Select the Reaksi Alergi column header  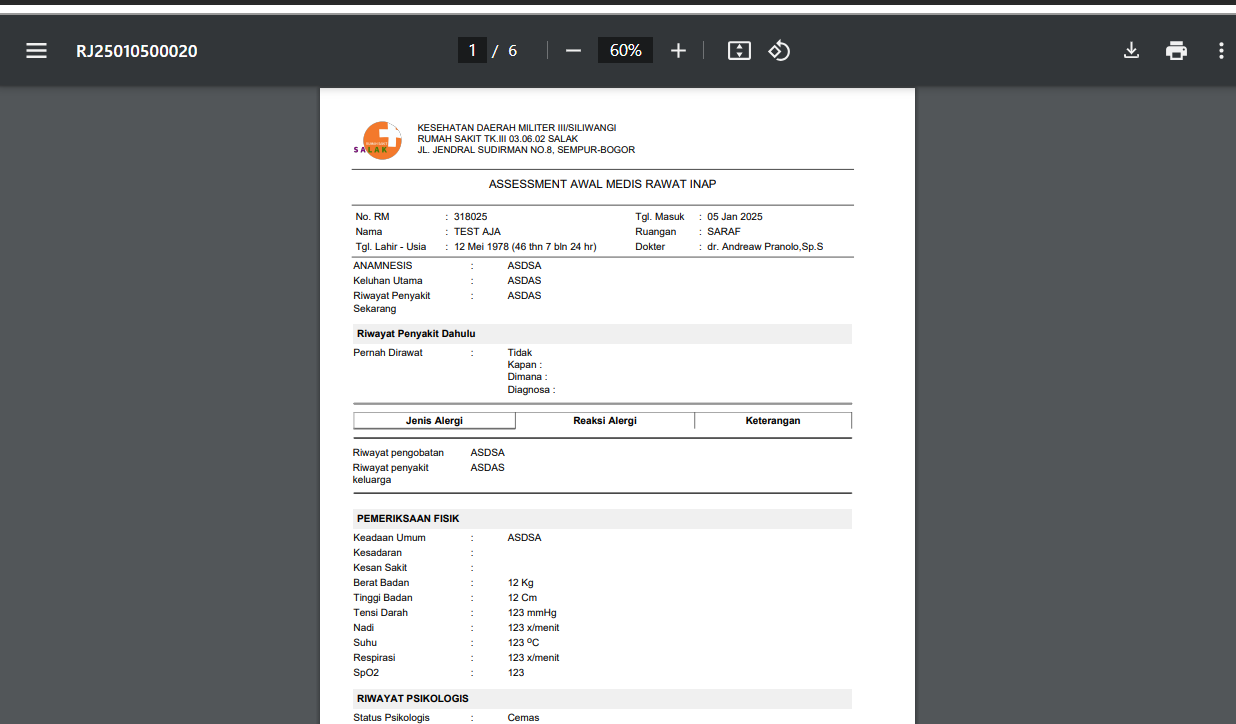click(x=605, y=421)
